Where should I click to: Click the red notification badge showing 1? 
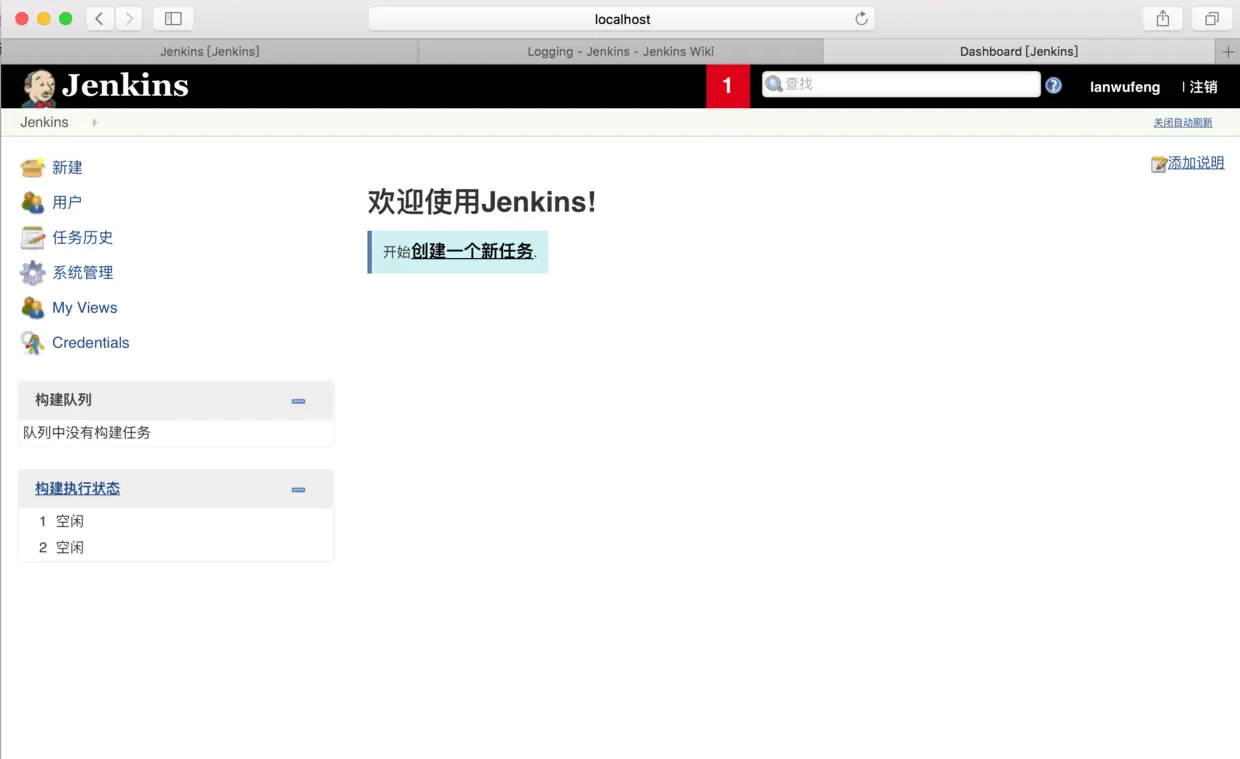728,86
